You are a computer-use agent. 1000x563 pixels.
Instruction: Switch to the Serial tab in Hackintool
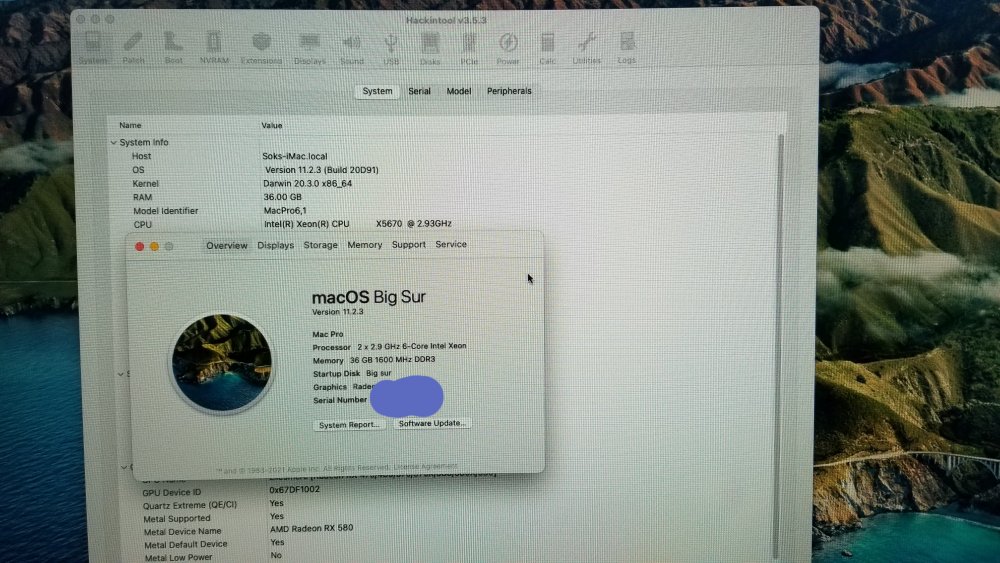point(419,91)
